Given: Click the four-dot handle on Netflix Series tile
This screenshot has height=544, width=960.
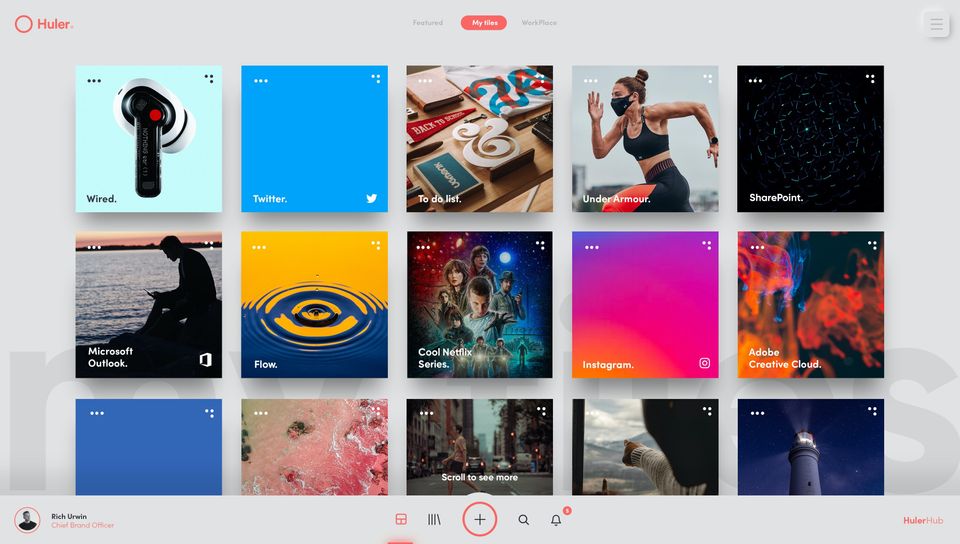Looking at the screenshot, I should (x=541, y=245).
